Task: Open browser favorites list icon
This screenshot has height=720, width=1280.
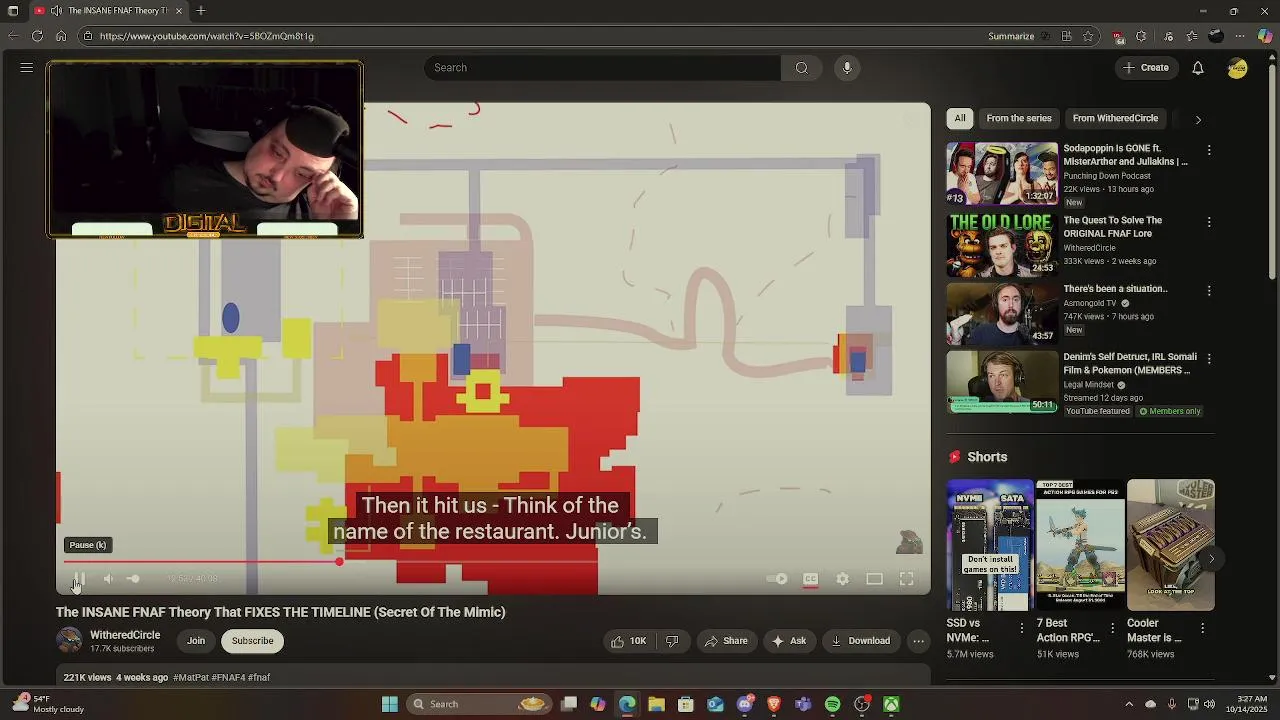Action: 1192,36
